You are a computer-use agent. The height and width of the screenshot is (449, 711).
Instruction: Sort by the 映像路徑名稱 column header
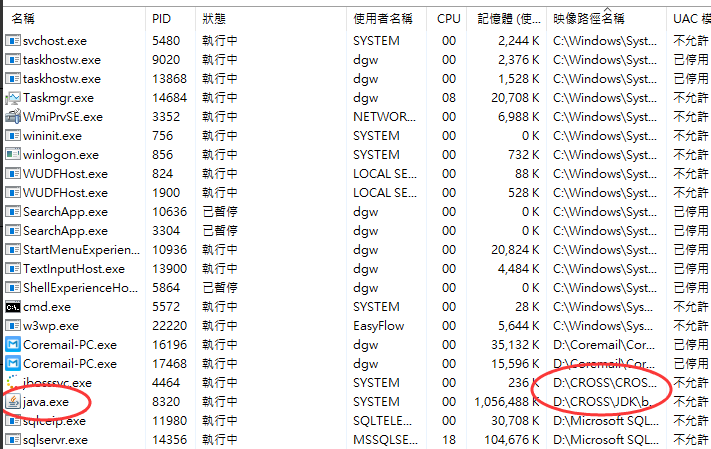coord(589,18)
